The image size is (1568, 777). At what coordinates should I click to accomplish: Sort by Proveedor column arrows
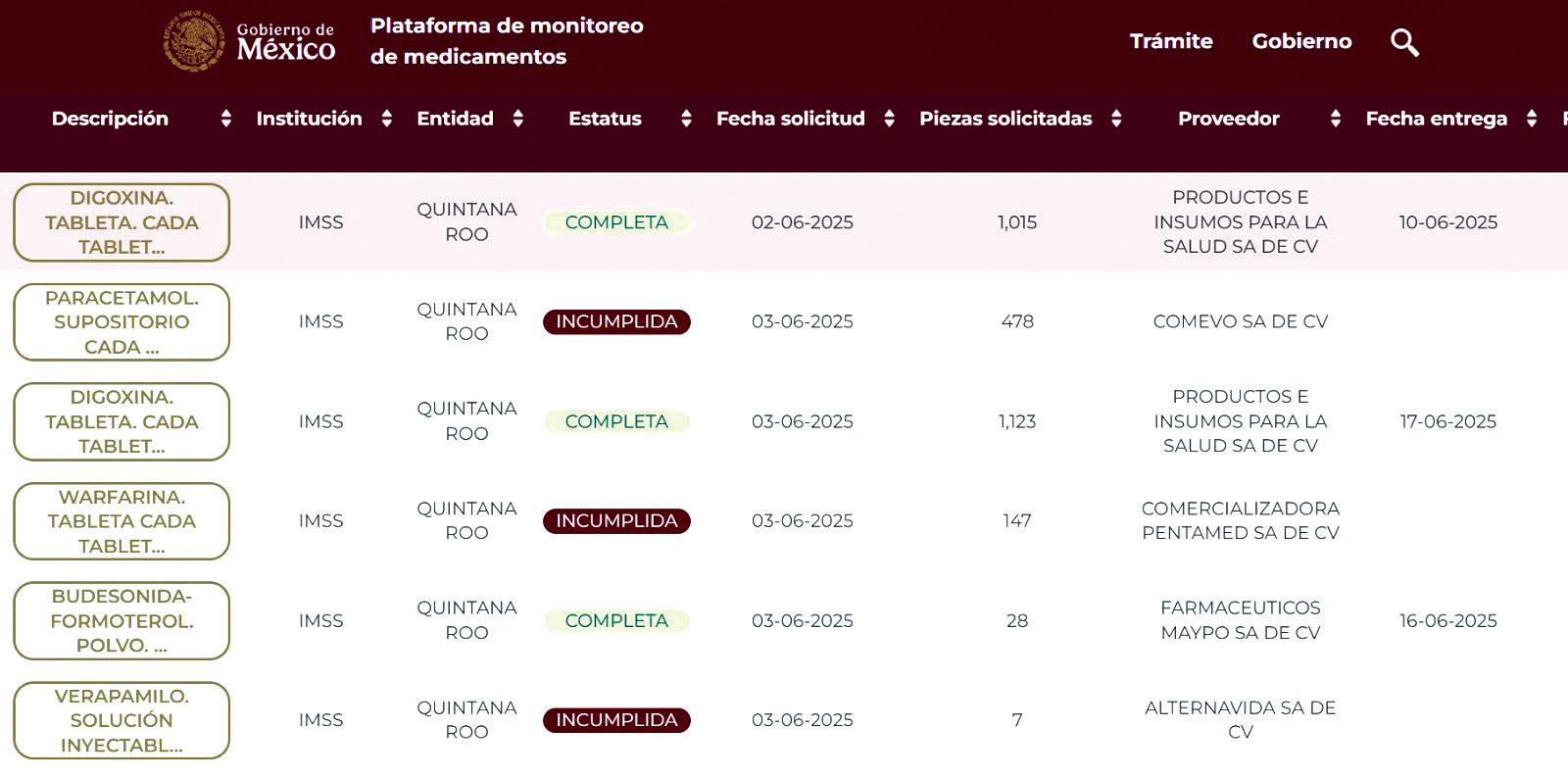1336,119
